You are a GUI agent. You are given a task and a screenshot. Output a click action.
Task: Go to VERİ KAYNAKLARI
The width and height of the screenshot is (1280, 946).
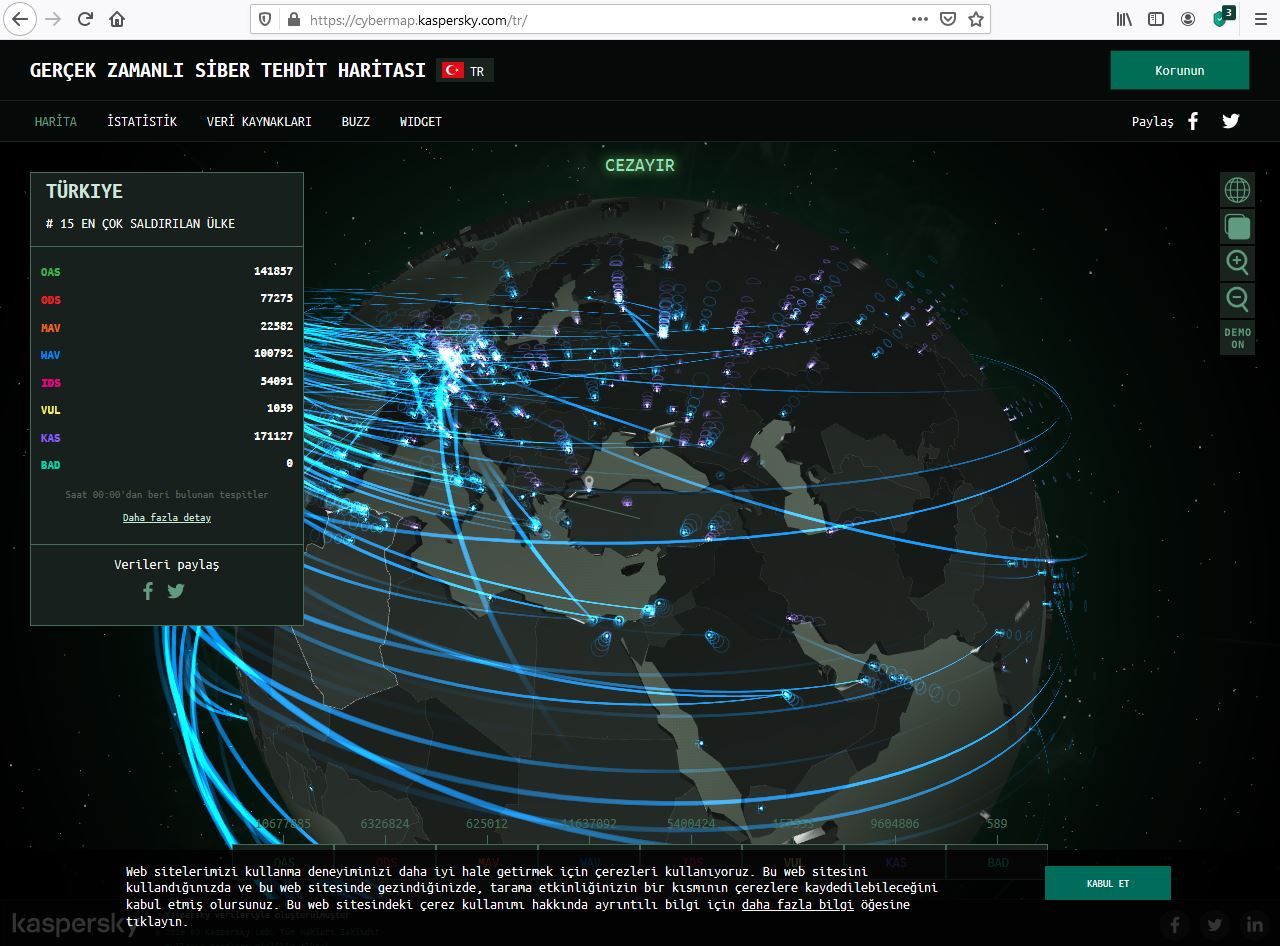pos(259,121)
